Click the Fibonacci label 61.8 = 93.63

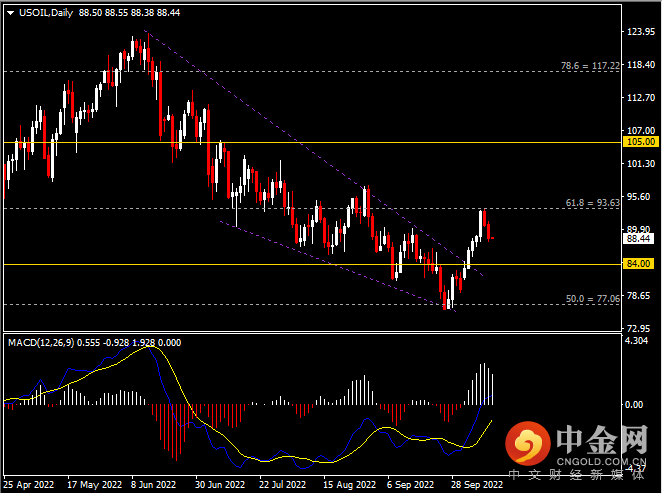tap(593, 203)
